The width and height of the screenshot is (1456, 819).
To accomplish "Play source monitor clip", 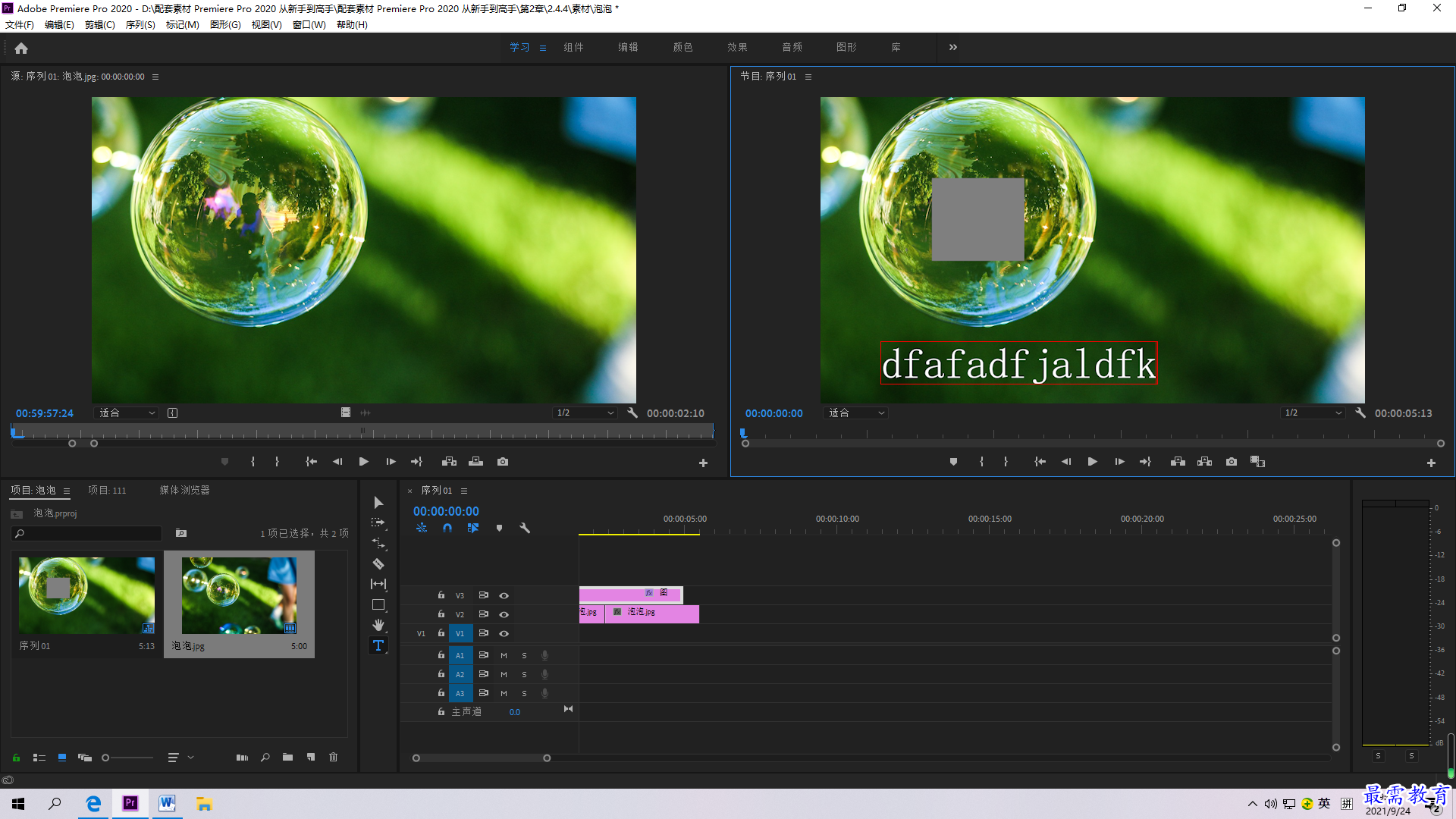I will tap(364, 462).
